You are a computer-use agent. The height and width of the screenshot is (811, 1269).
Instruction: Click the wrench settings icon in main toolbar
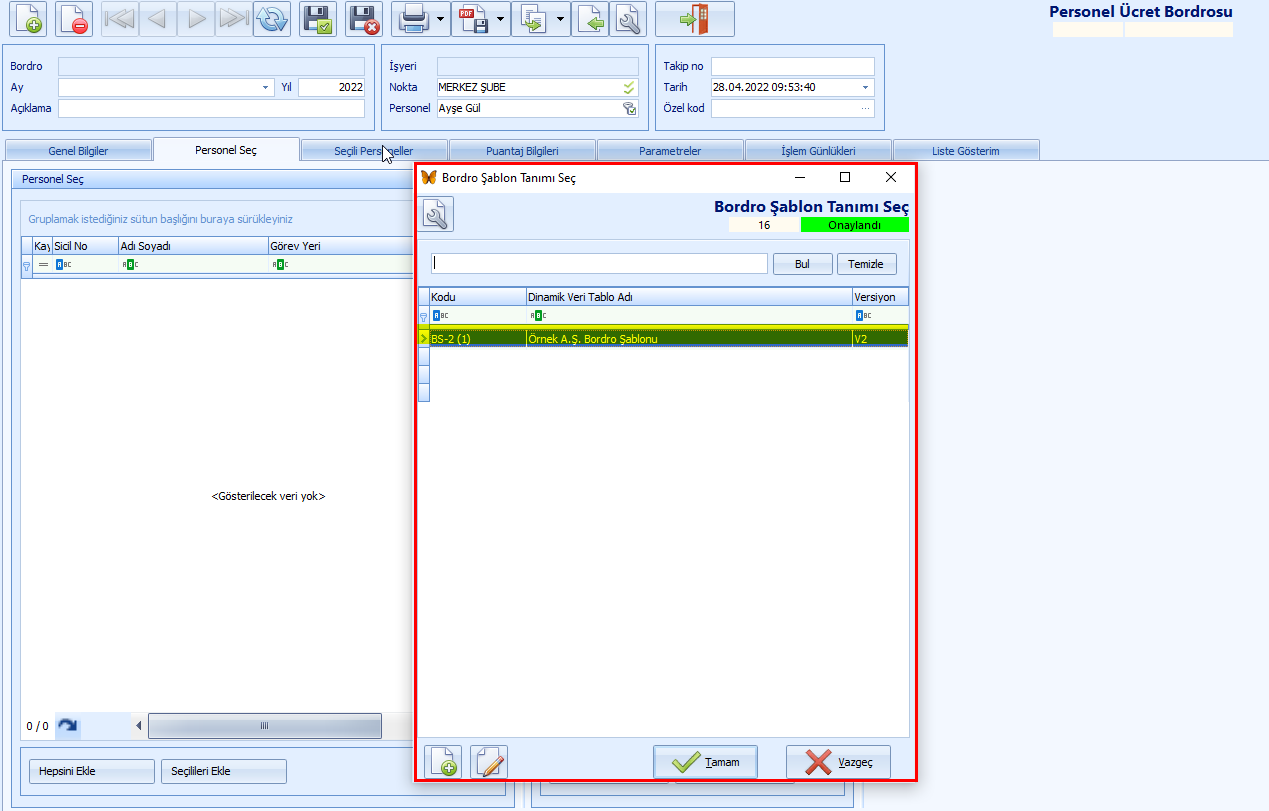coord(628,19)
